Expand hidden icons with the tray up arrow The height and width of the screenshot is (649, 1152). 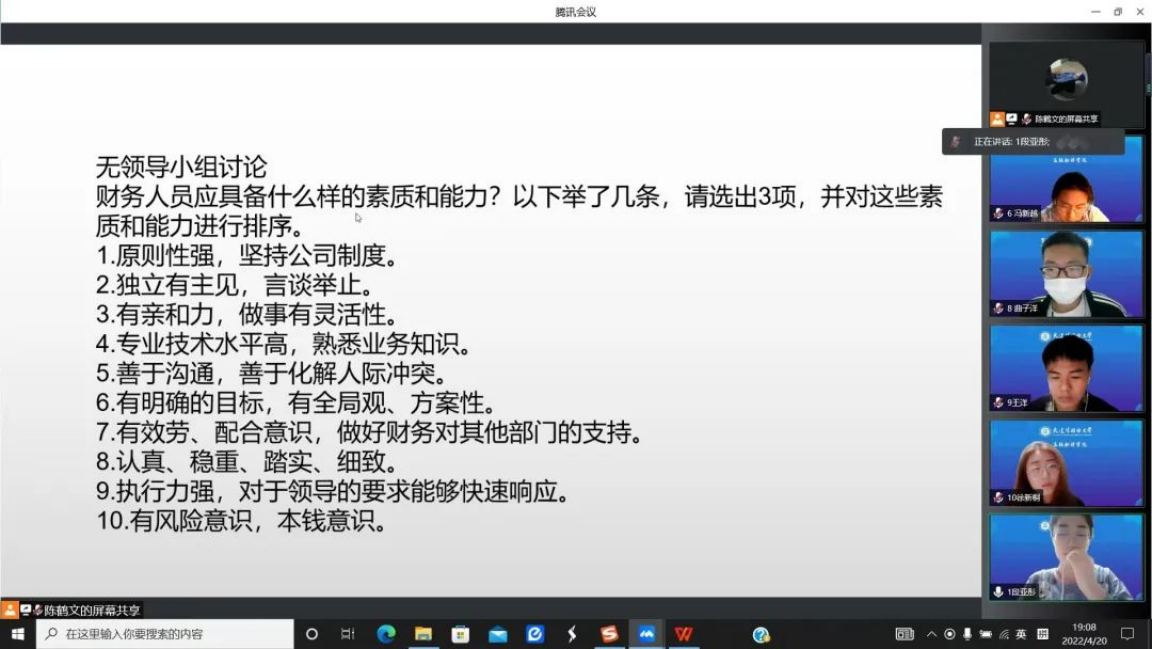[932, 634]
